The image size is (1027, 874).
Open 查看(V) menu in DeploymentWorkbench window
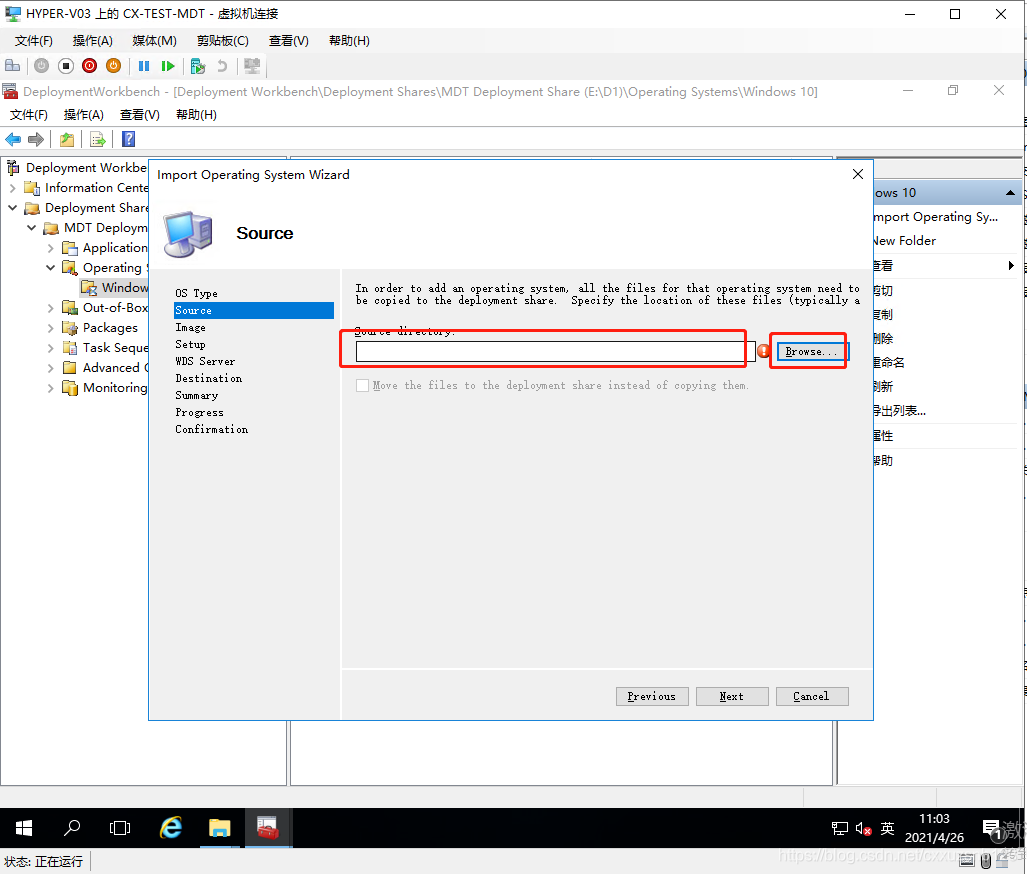pos(140,115)
